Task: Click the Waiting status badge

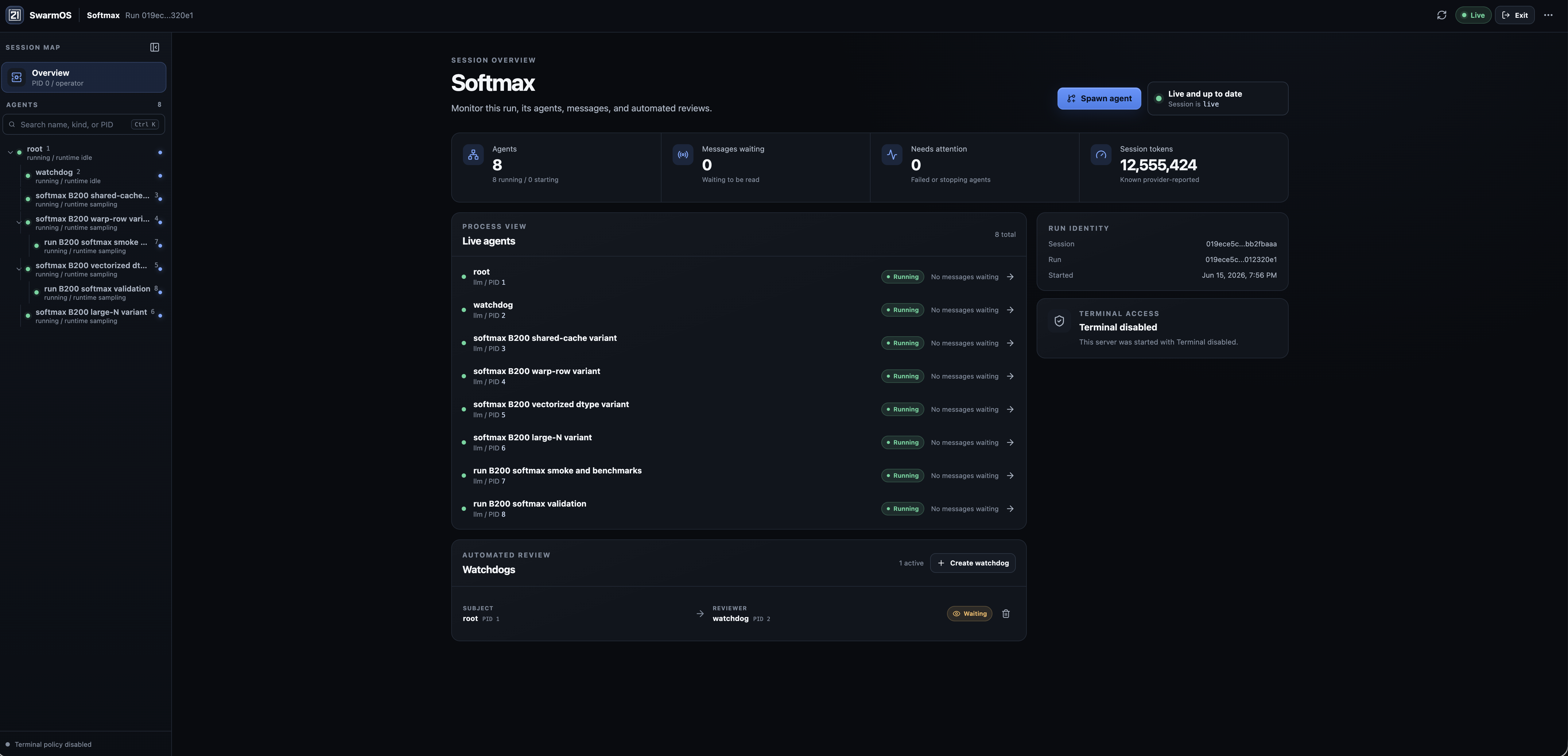Action: coord(969,614)
